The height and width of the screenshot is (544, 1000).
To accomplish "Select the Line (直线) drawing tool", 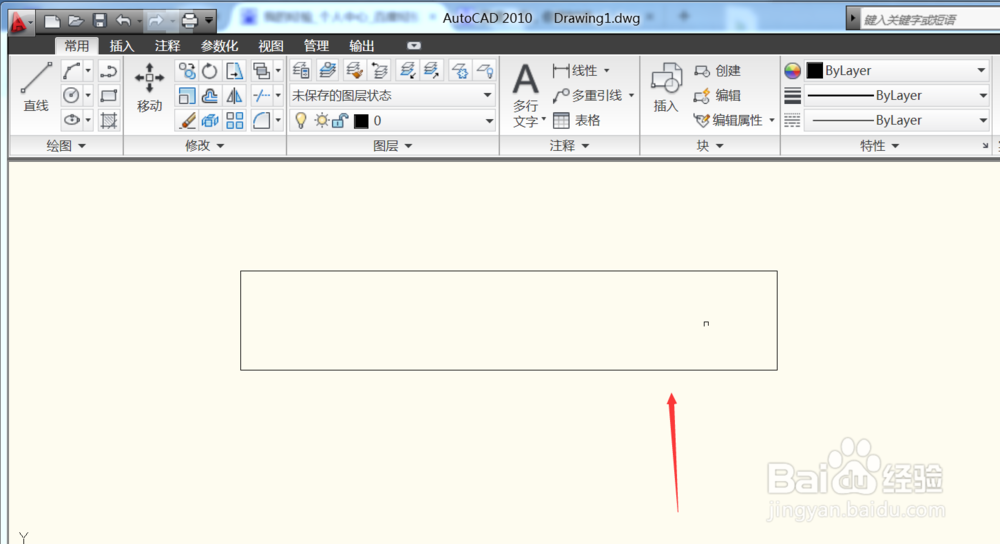I will (36, 87).
